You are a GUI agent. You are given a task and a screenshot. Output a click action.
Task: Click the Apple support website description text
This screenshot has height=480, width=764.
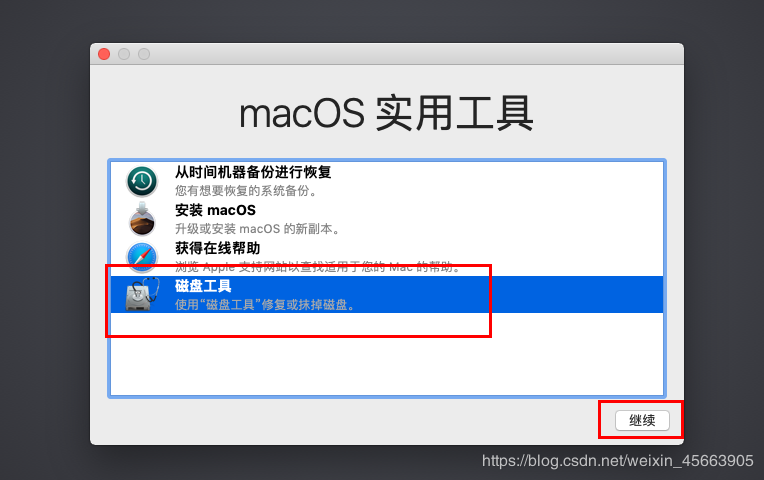point(318,267)
